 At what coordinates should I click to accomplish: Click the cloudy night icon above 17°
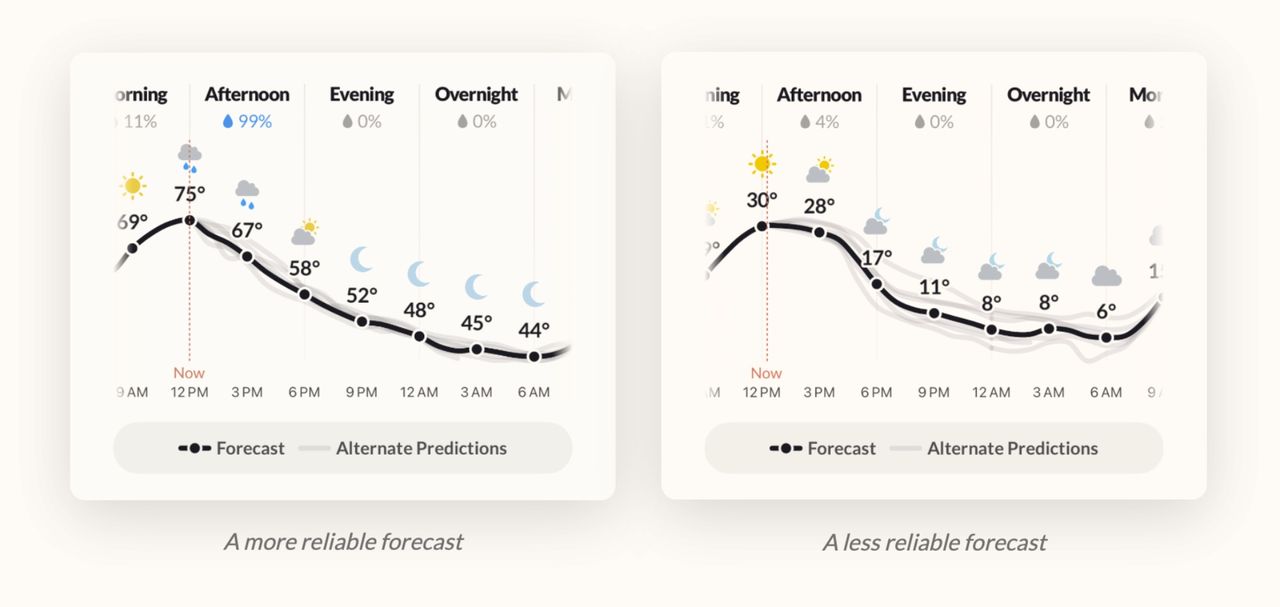click(877, 221)
